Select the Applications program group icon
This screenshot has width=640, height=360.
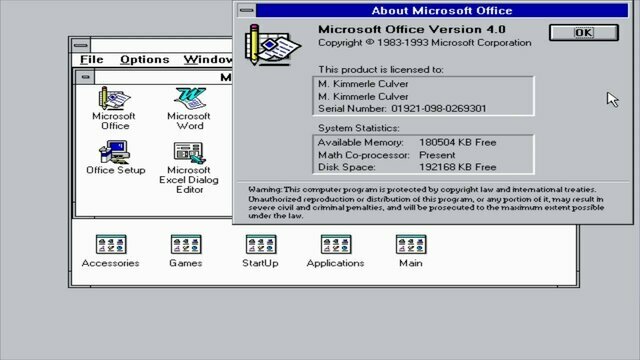[x=336, y=251]
